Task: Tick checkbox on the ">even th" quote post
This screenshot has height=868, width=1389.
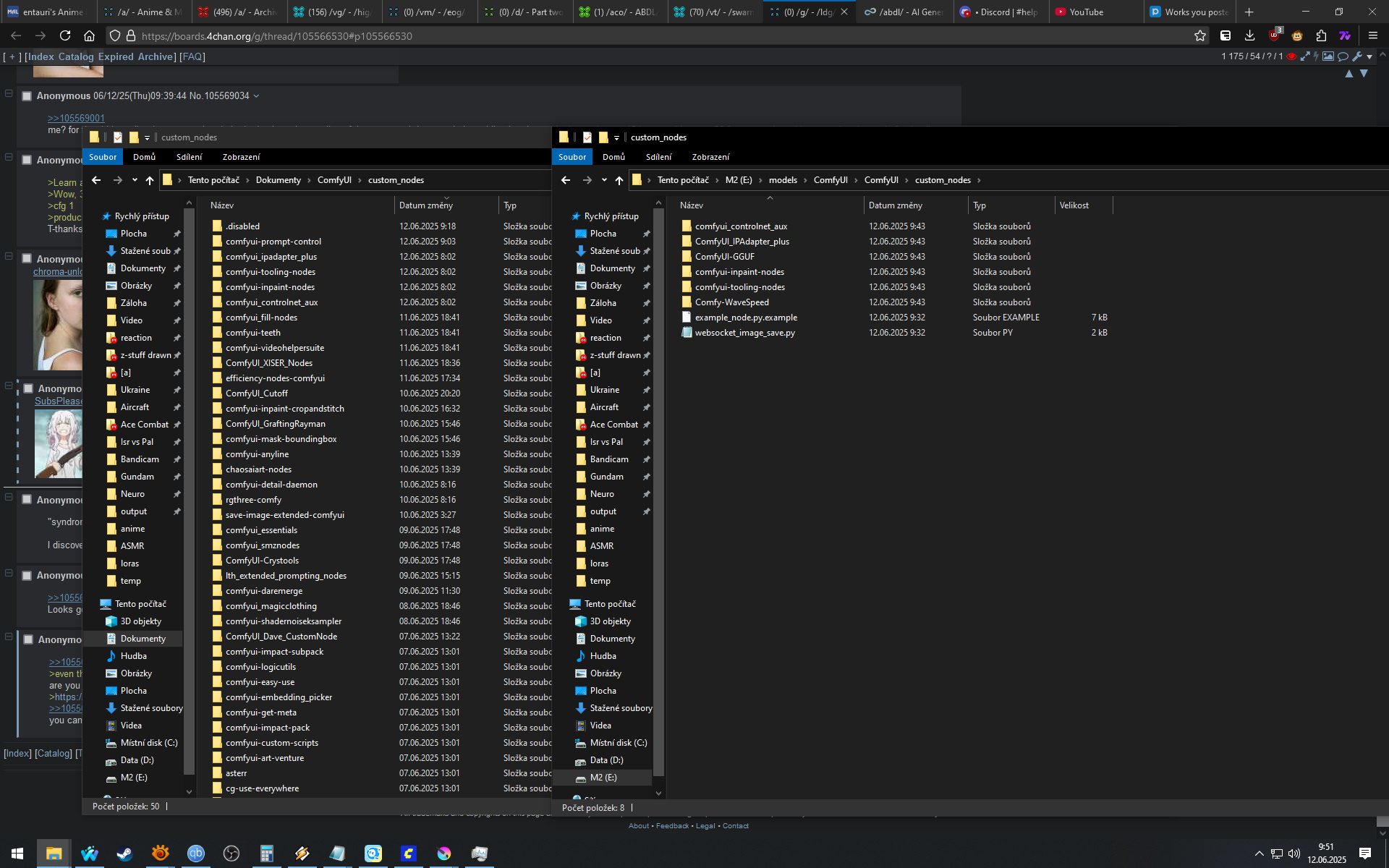Action: click(28, 639)
